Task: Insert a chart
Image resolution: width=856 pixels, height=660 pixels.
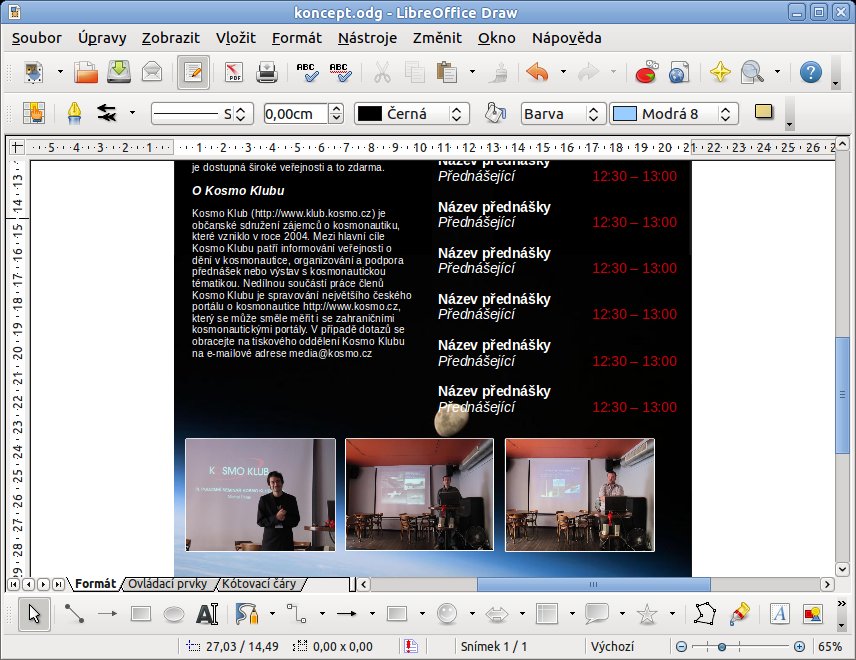Action: click(x=646, y=72)
